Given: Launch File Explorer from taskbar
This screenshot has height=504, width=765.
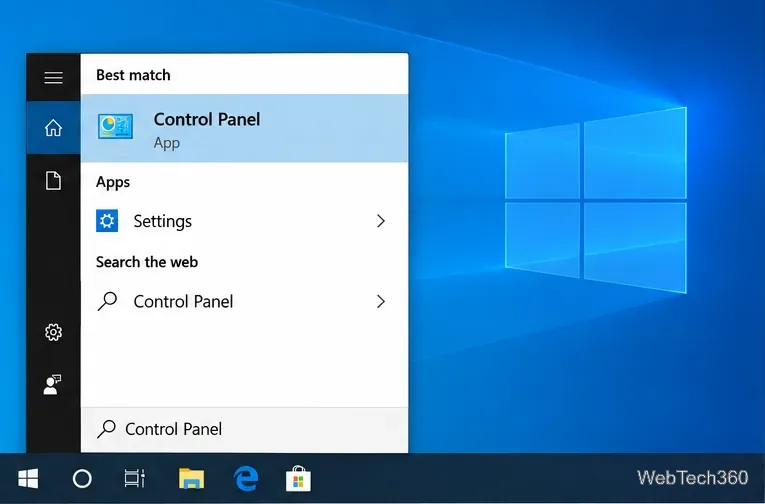Looking at the screenshot, I should click(x=191, y=479).
